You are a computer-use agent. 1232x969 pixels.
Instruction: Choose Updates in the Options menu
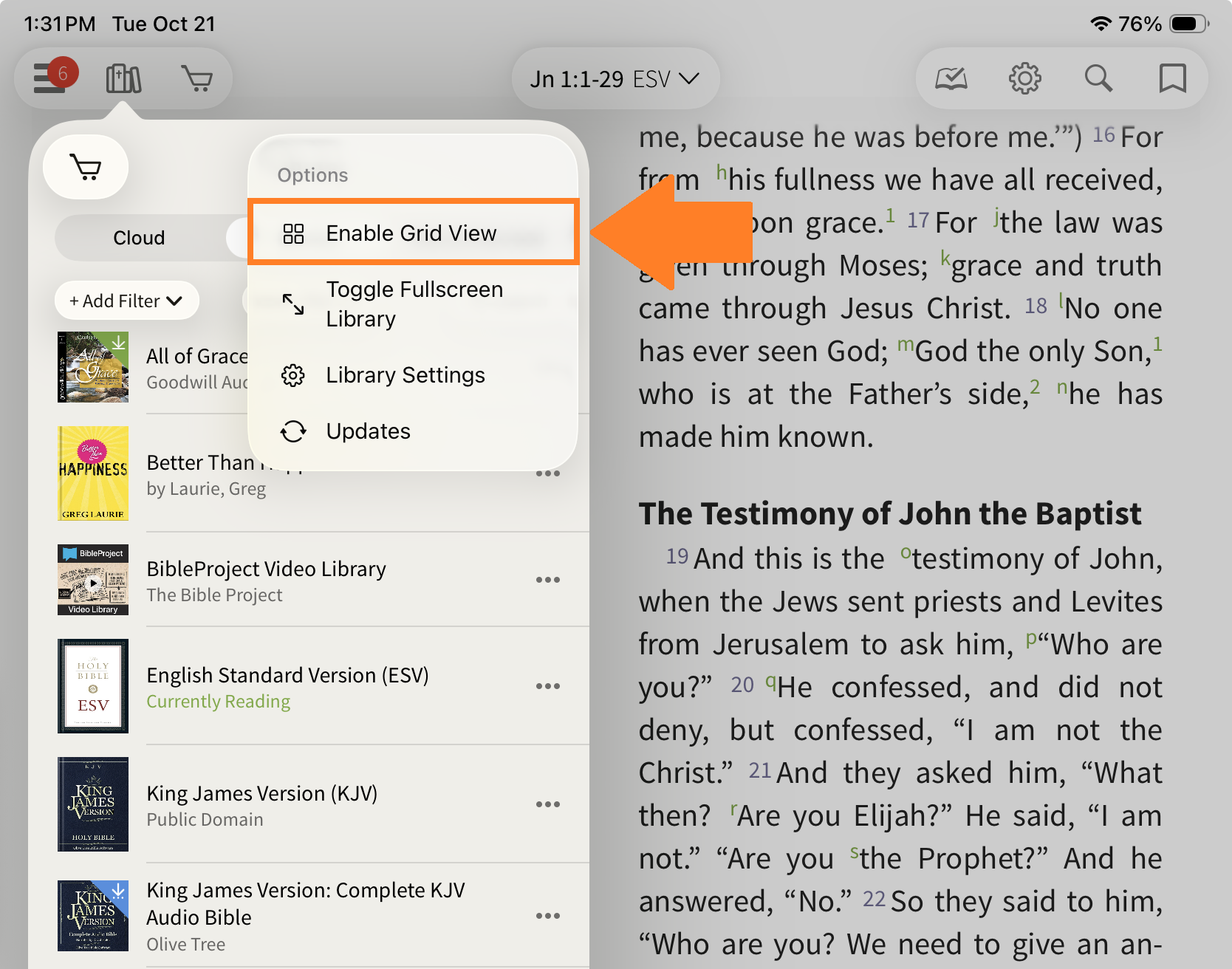coord(368,431)
